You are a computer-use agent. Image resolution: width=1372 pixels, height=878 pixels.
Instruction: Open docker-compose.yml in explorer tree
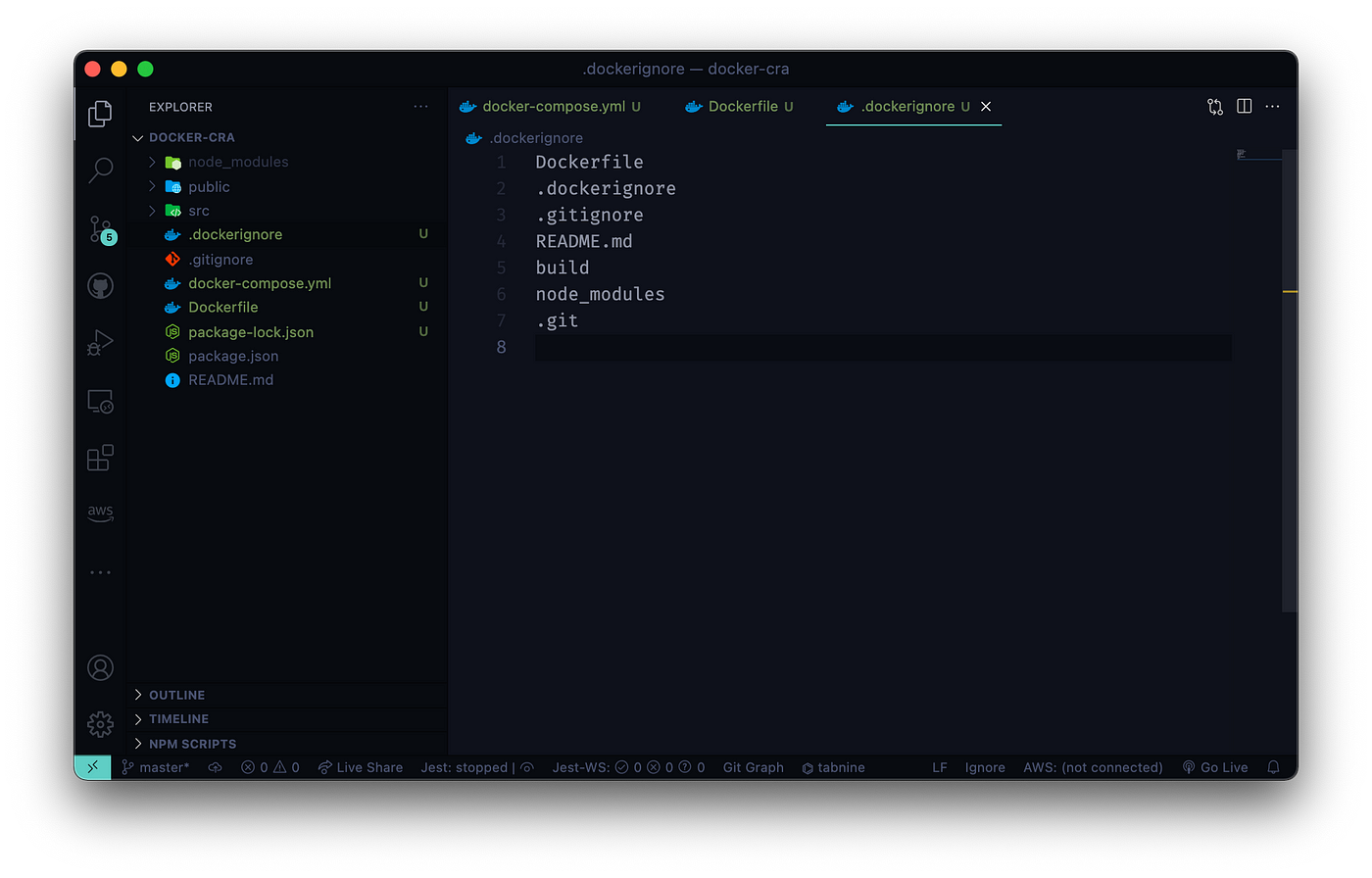260,283
